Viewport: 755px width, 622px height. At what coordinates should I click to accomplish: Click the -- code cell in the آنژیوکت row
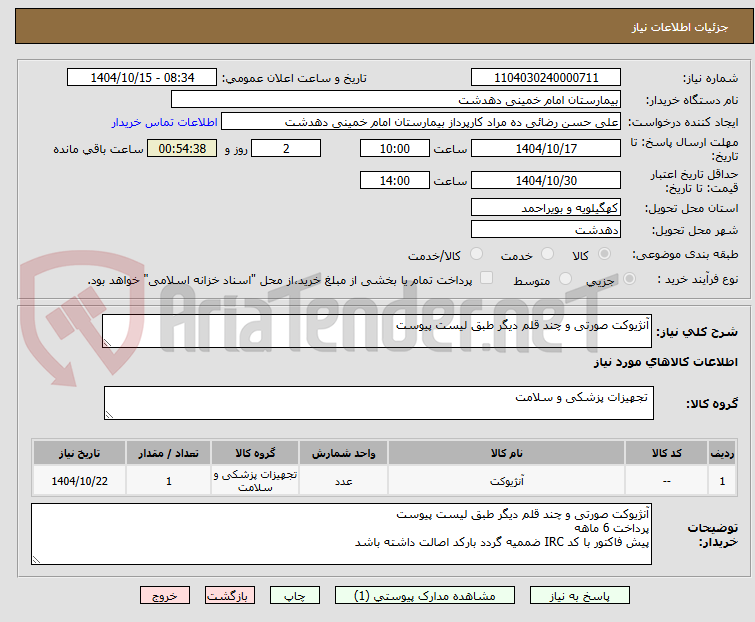coord(666,481)
